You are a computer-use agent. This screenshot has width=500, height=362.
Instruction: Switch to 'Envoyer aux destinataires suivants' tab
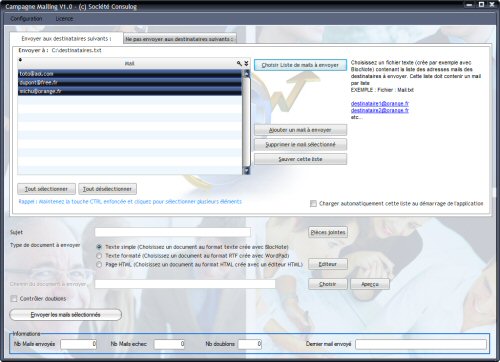coord(66,39)
